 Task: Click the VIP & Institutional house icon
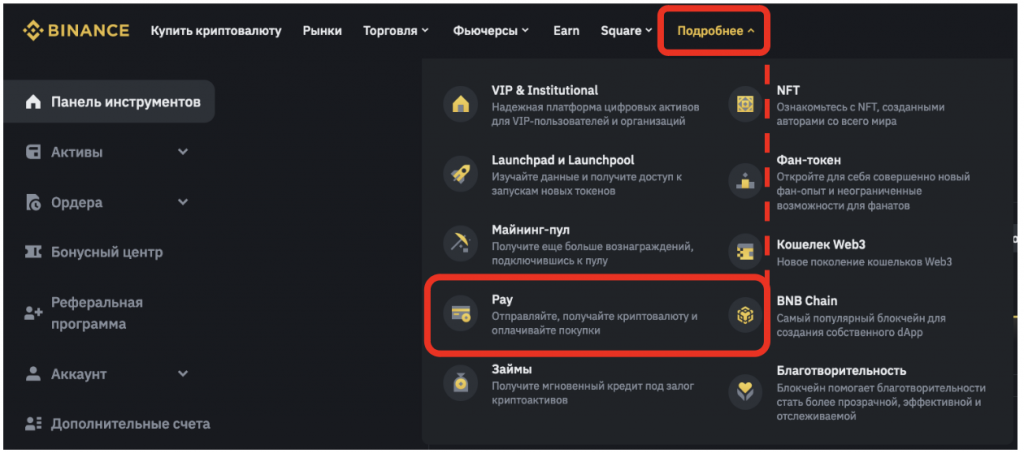(461, 104)
